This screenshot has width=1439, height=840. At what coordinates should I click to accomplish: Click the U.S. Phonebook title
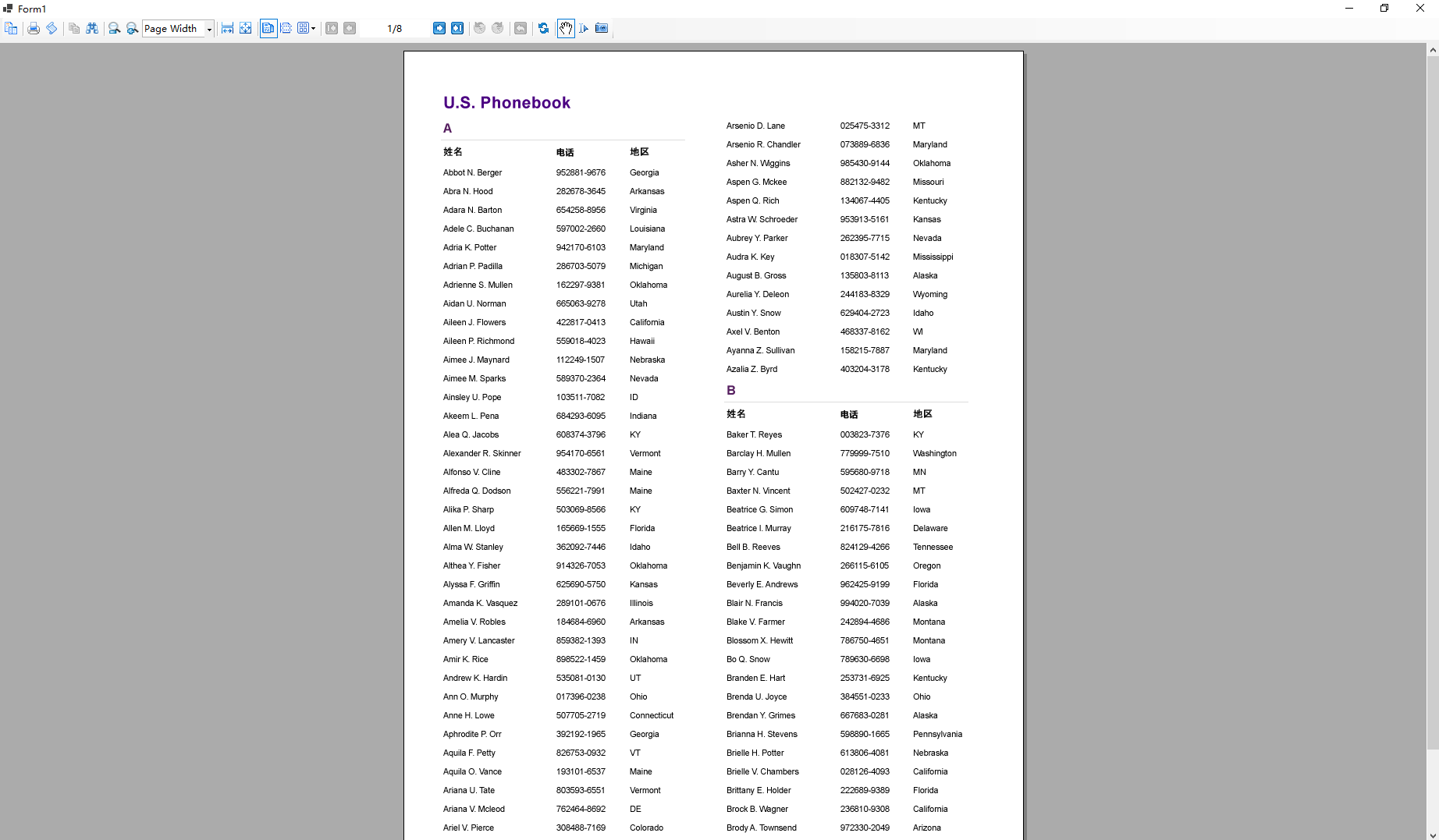506,103
